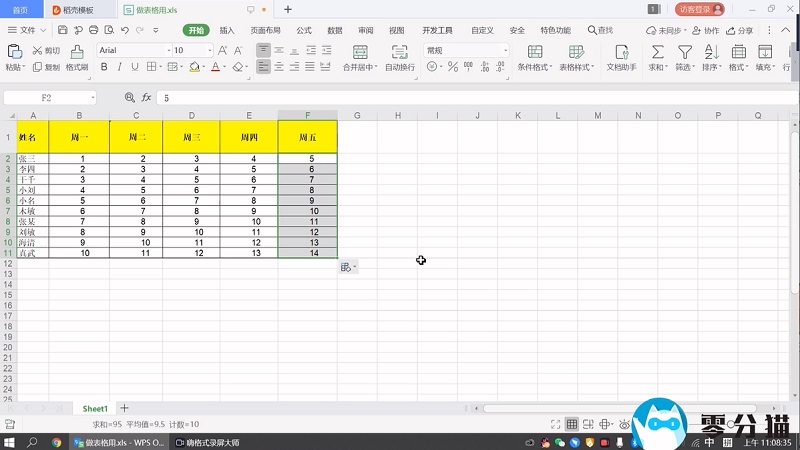
Task: Switch to the 插入 (Insert) ribbon tab
Action: pos(227,30)
